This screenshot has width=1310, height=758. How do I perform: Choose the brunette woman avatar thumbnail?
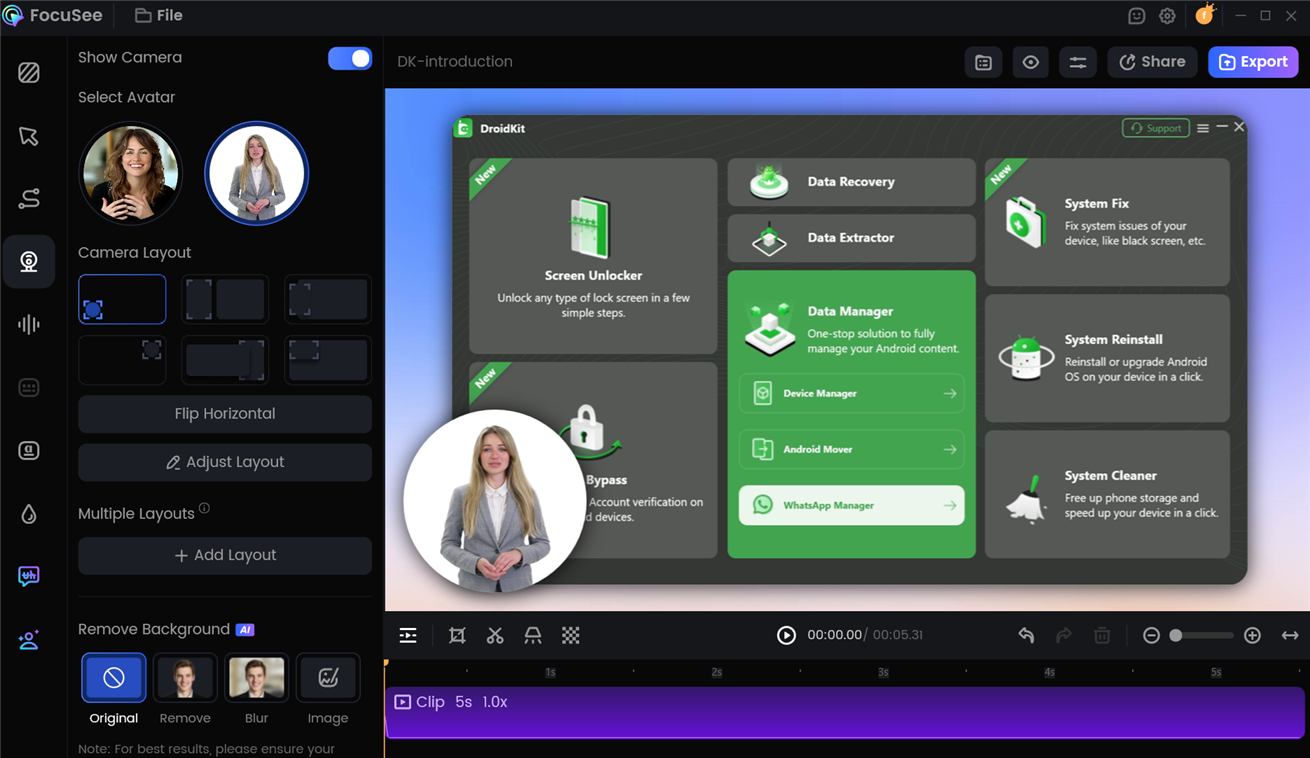(131, 173)
